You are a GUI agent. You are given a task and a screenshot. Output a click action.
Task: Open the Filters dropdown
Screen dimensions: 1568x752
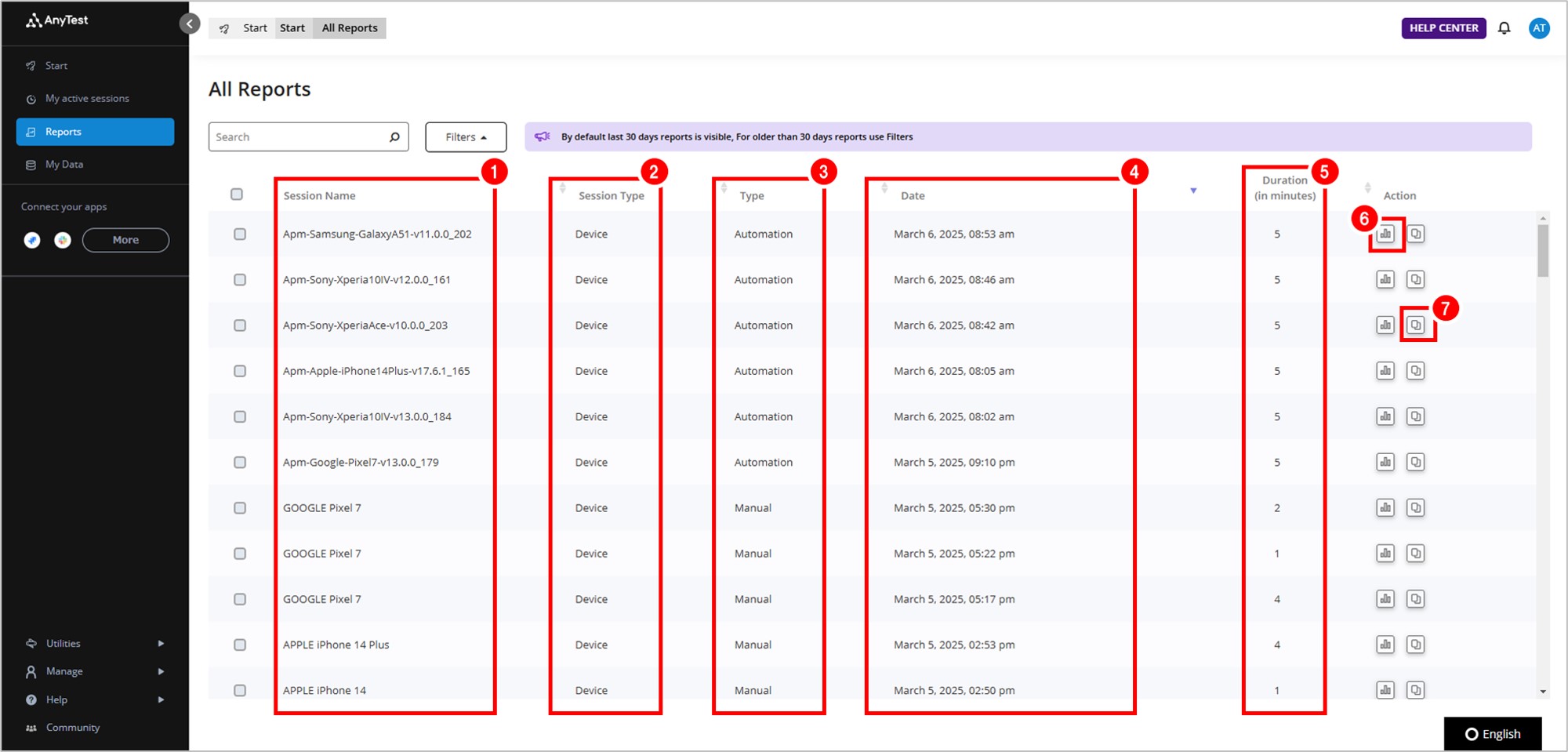466,137
